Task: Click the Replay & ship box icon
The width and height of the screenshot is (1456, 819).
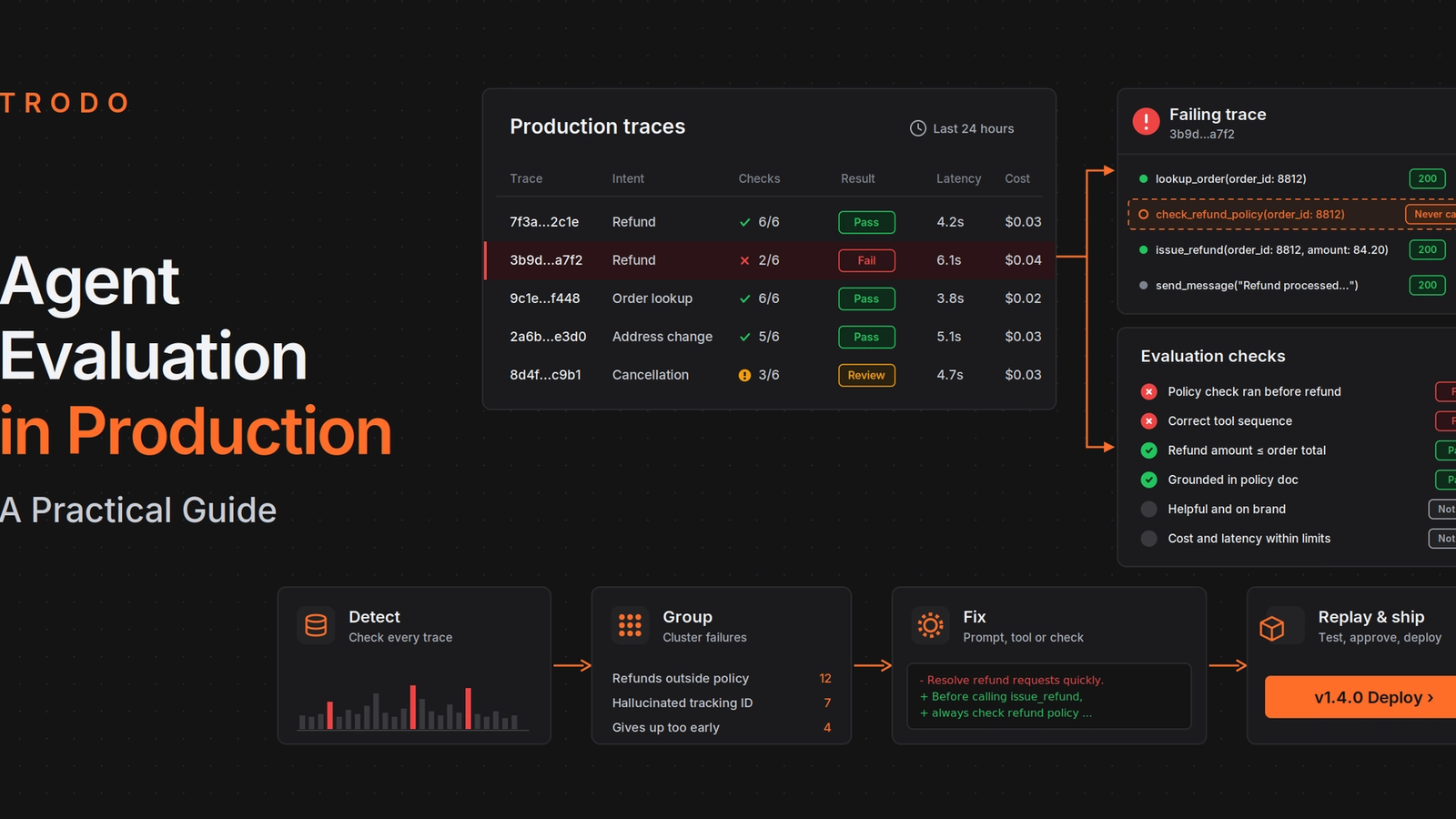Action: coord(1272,628)
